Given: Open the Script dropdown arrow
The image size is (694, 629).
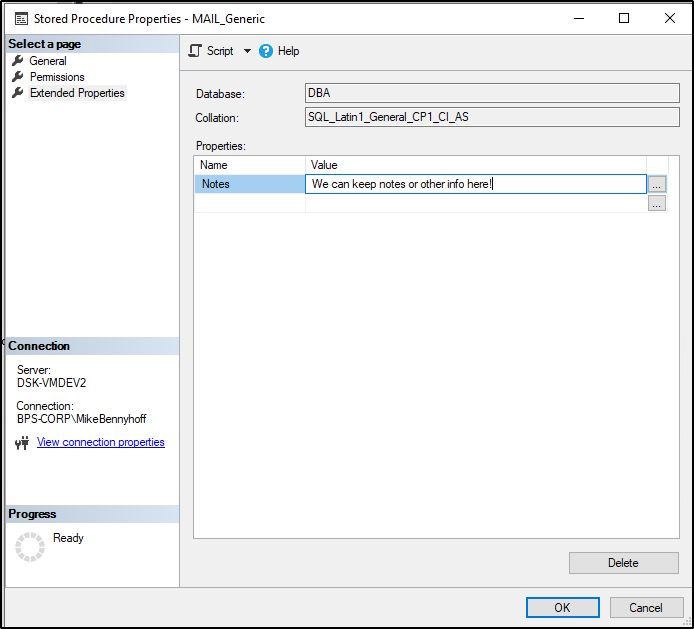Looking at the screenshot, I should coord(247,51).
